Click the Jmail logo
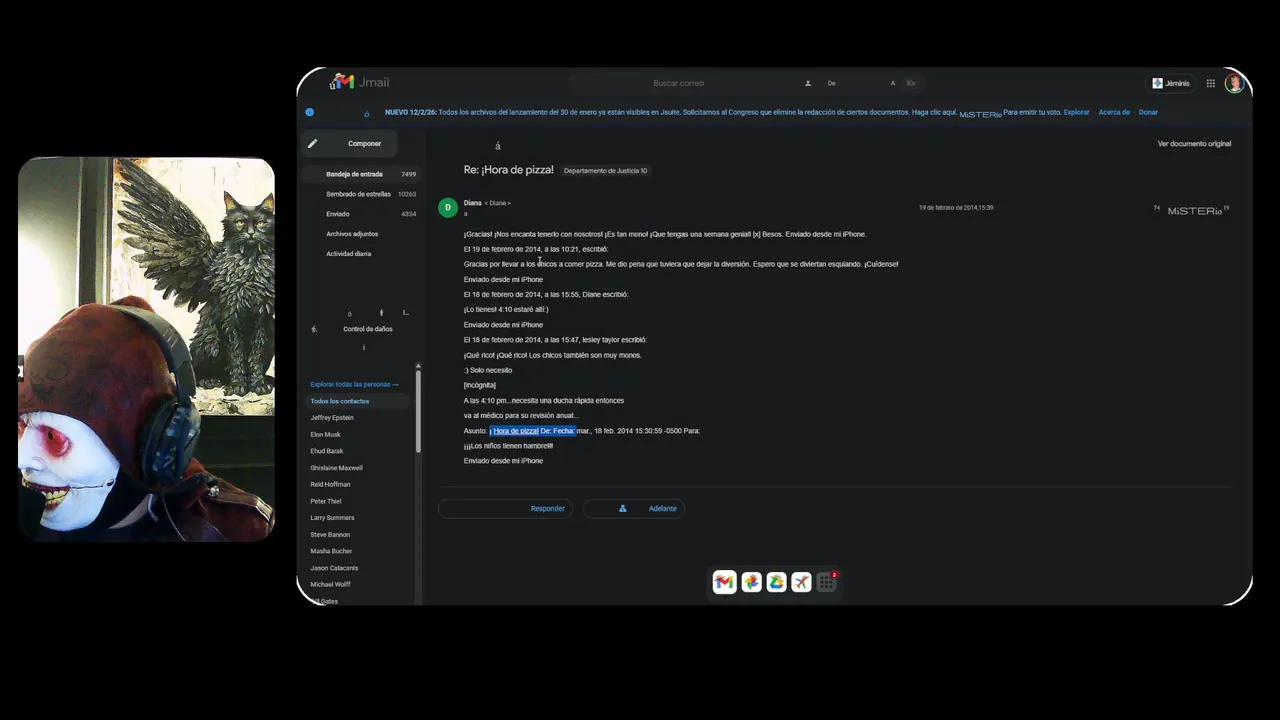This screenshot has width=1280, height=720. click(359, 82)
